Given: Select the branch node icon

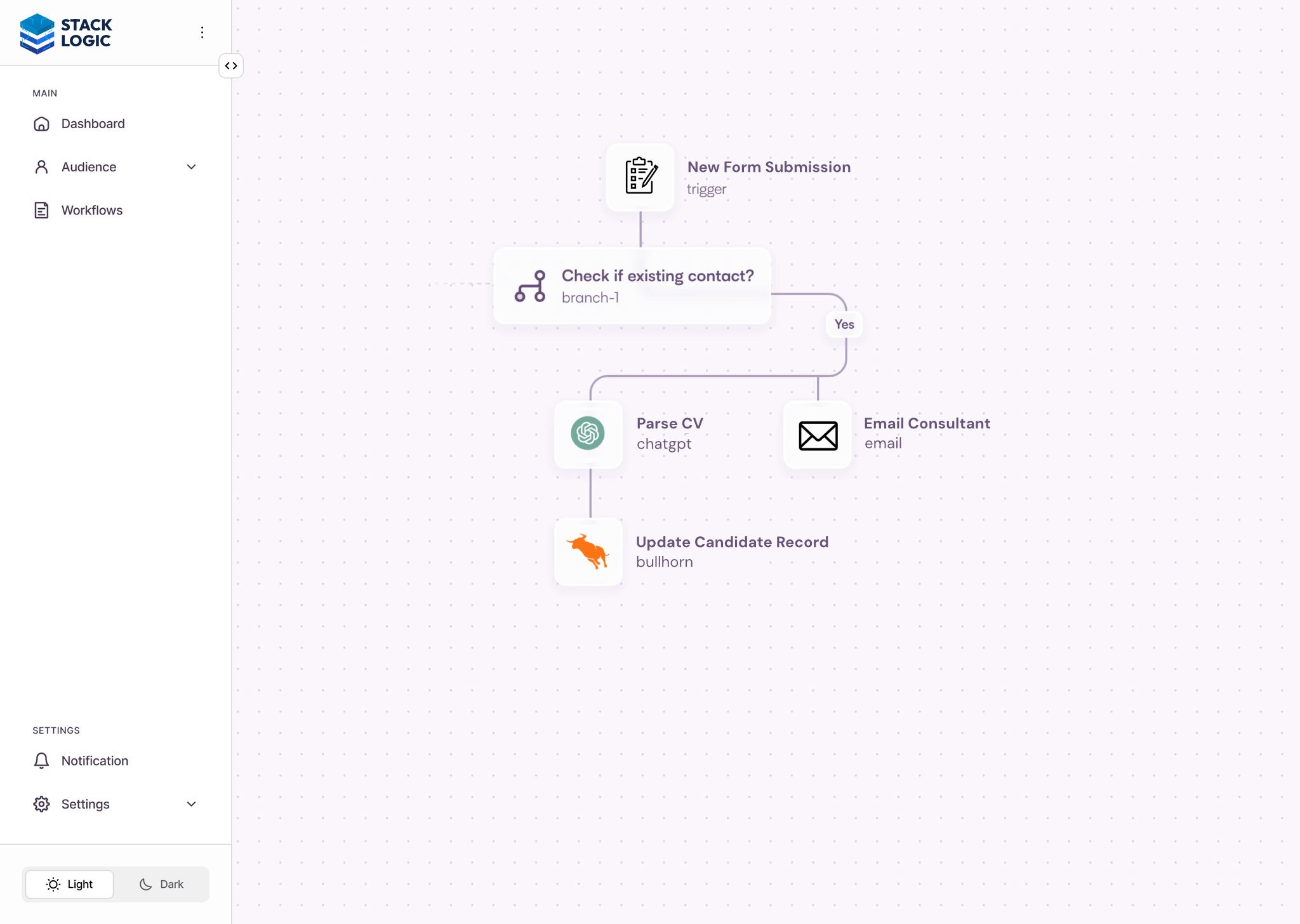Looking at the screenshot, I should coord(530,286).
